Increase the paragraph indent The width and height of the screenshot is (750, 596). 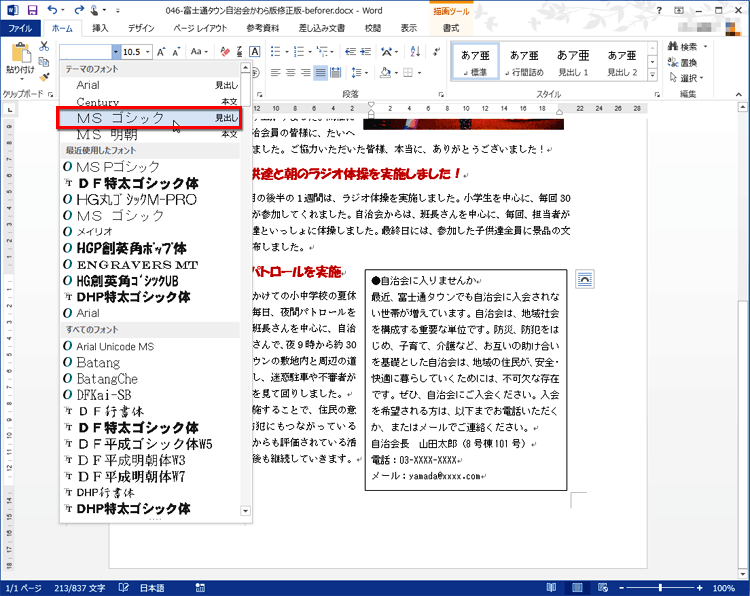pyautogui.click(x=366, y=52)
